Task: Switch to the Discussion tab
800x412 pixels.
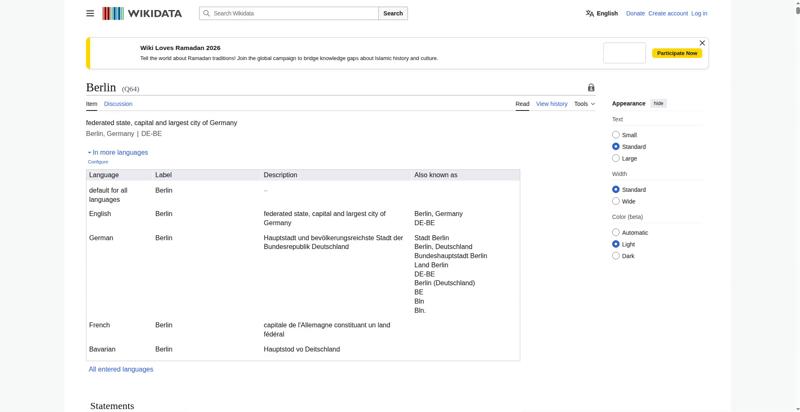Action: point(118,104)
